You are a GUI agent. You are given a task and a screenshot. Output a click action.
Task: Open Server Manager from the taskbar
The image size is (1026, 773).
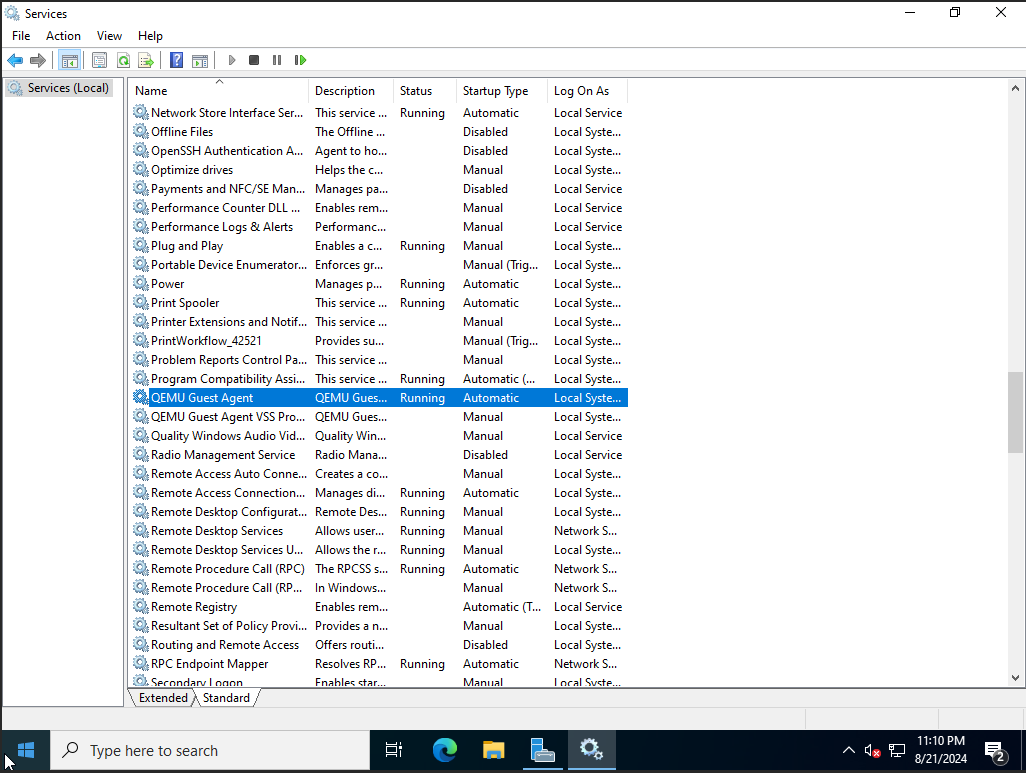[x=542, y=750]
